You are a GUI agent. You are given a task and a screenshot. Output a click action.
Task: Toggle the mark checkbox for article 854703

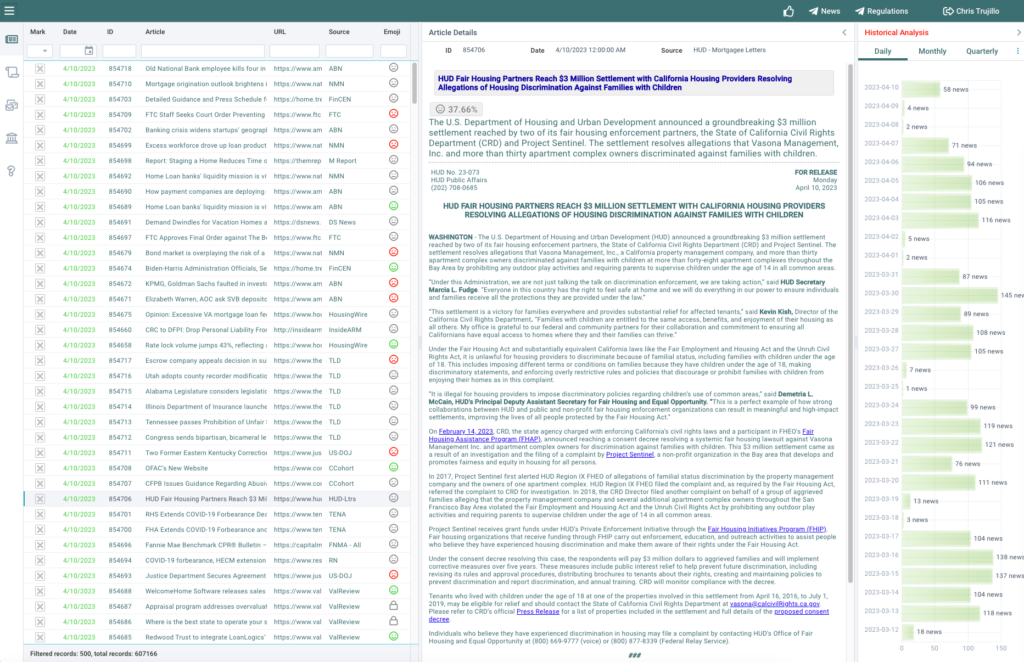pos(40,99)
